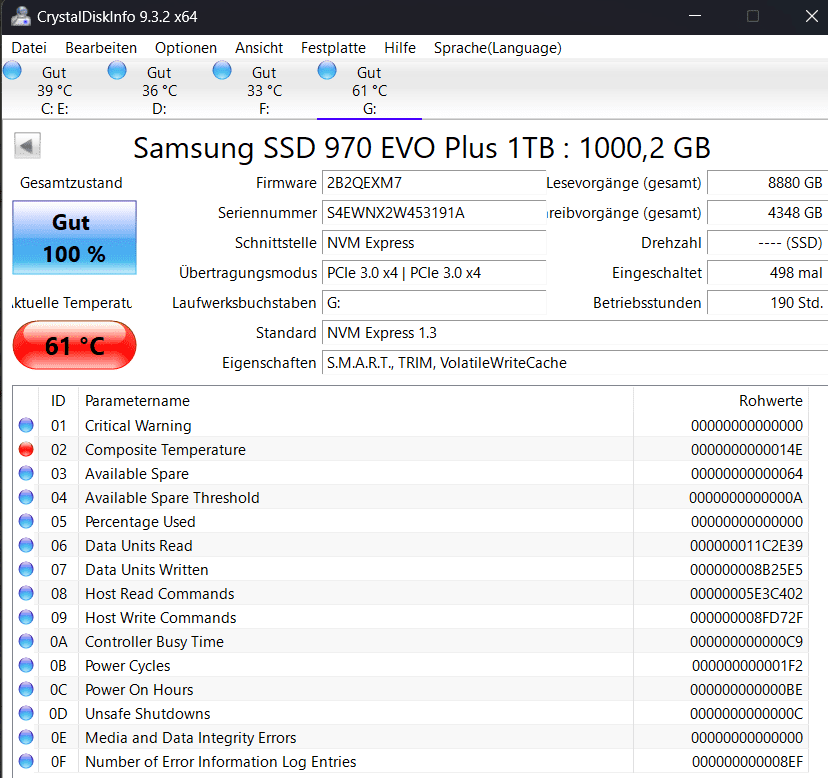Click status dot for Available Spare Threshold

[26, 498]
